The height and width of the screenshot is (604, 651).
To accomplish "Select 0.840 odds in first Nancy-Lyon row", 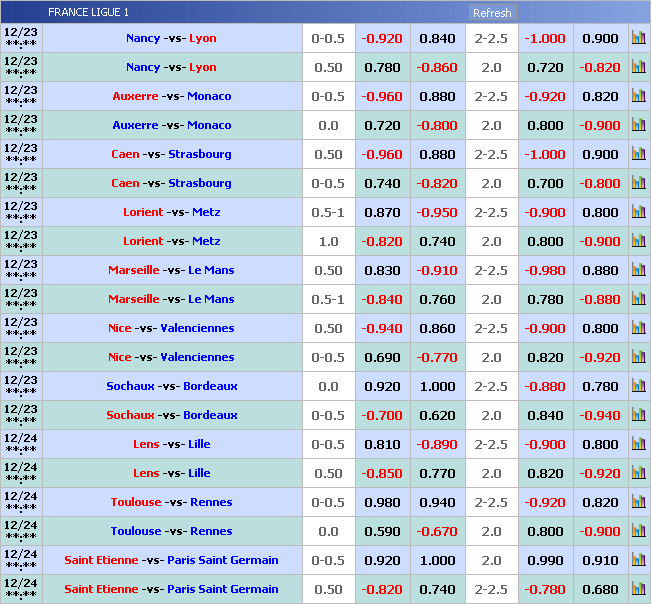I will tap(437, 39).
